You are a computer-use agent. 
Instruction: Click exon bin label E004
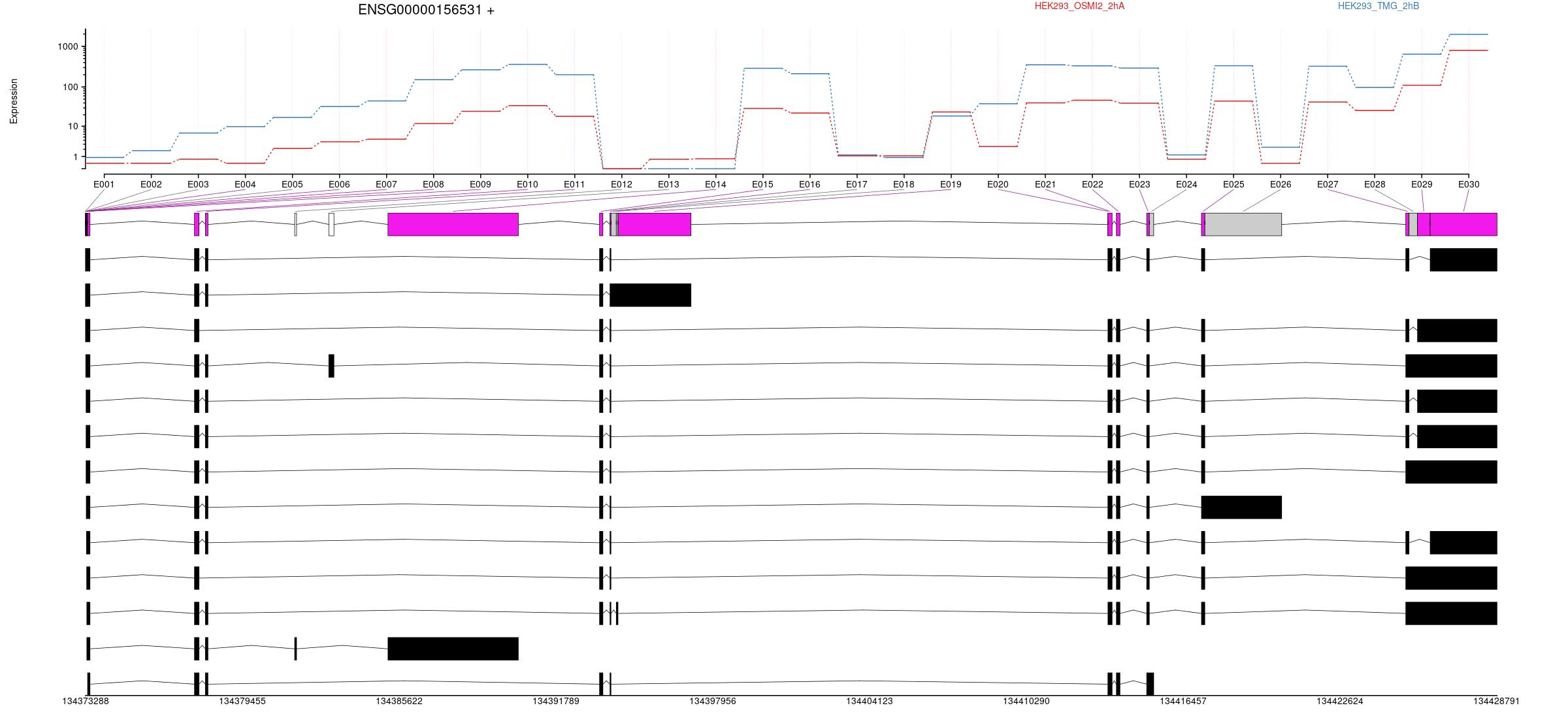tap(245, 184)
